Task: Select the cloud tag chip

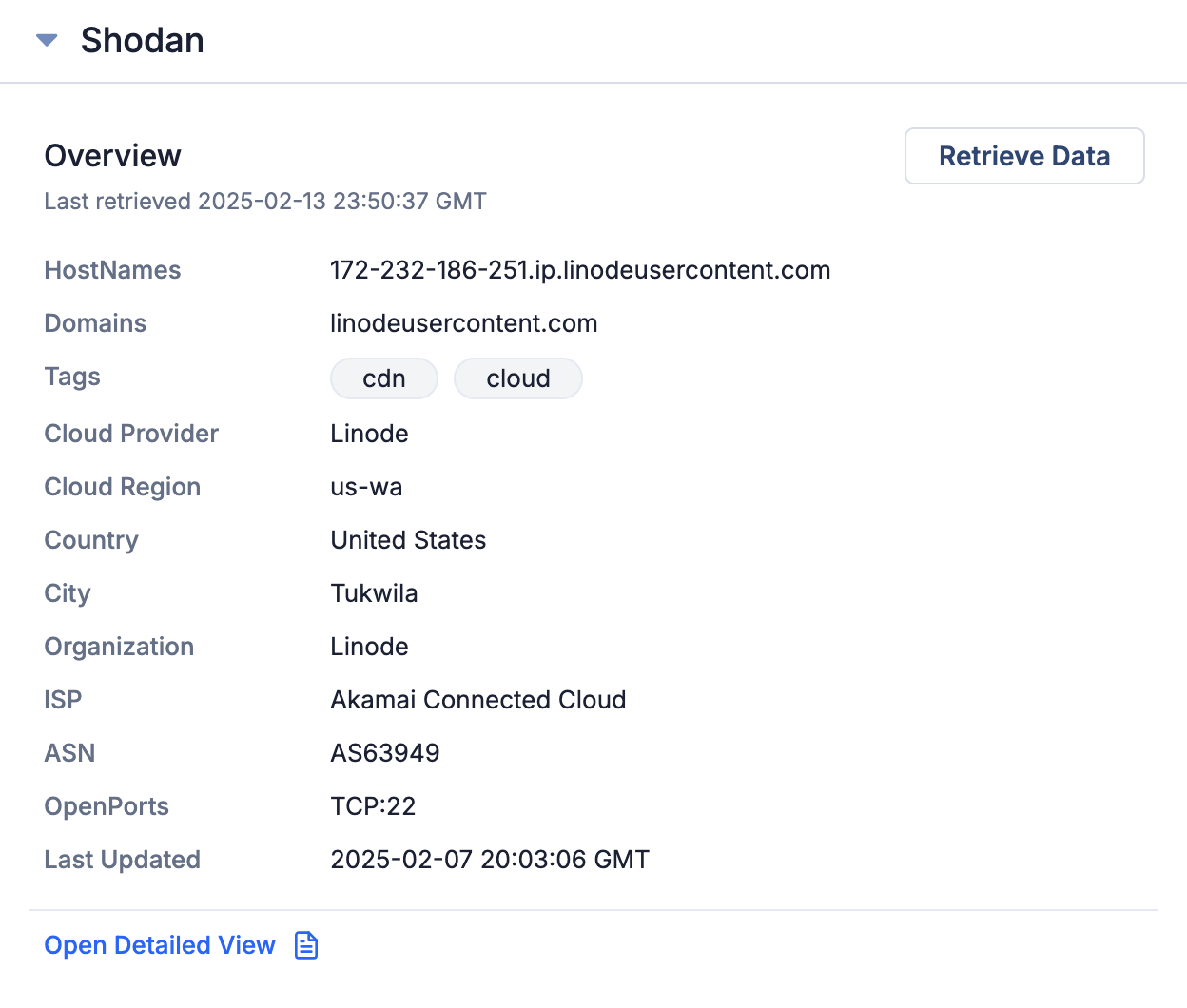Action: (x=517, y=378)
